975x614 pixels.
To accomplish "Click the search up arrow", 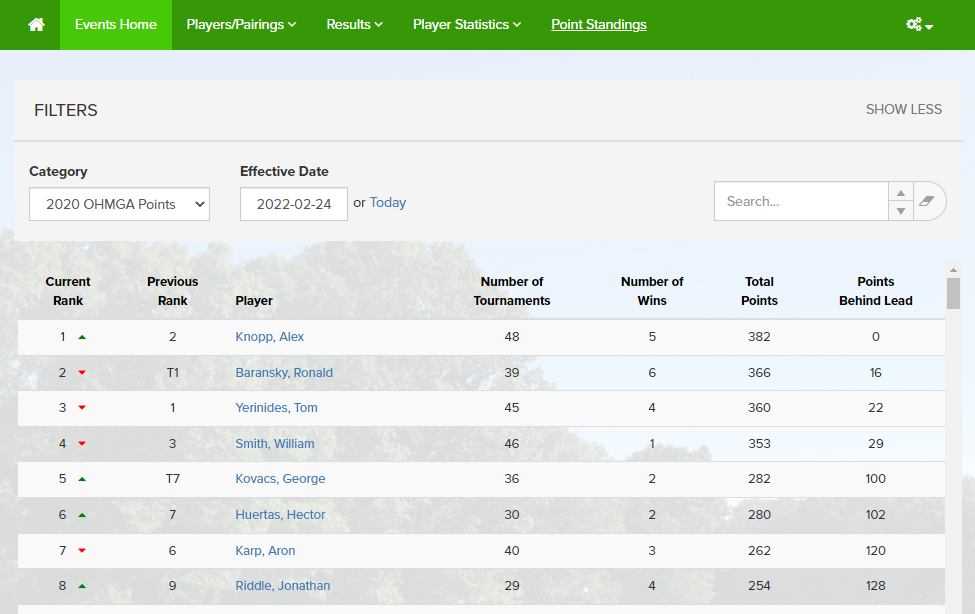I will pos(900,193).
